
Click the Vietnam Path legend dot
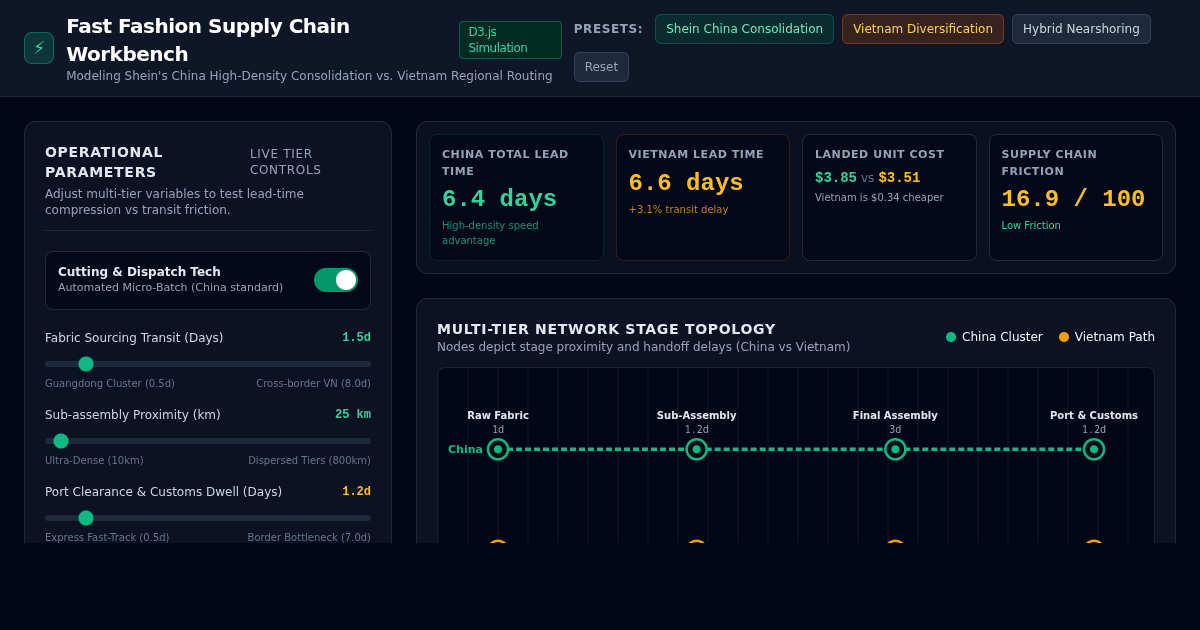(1064, 337)
